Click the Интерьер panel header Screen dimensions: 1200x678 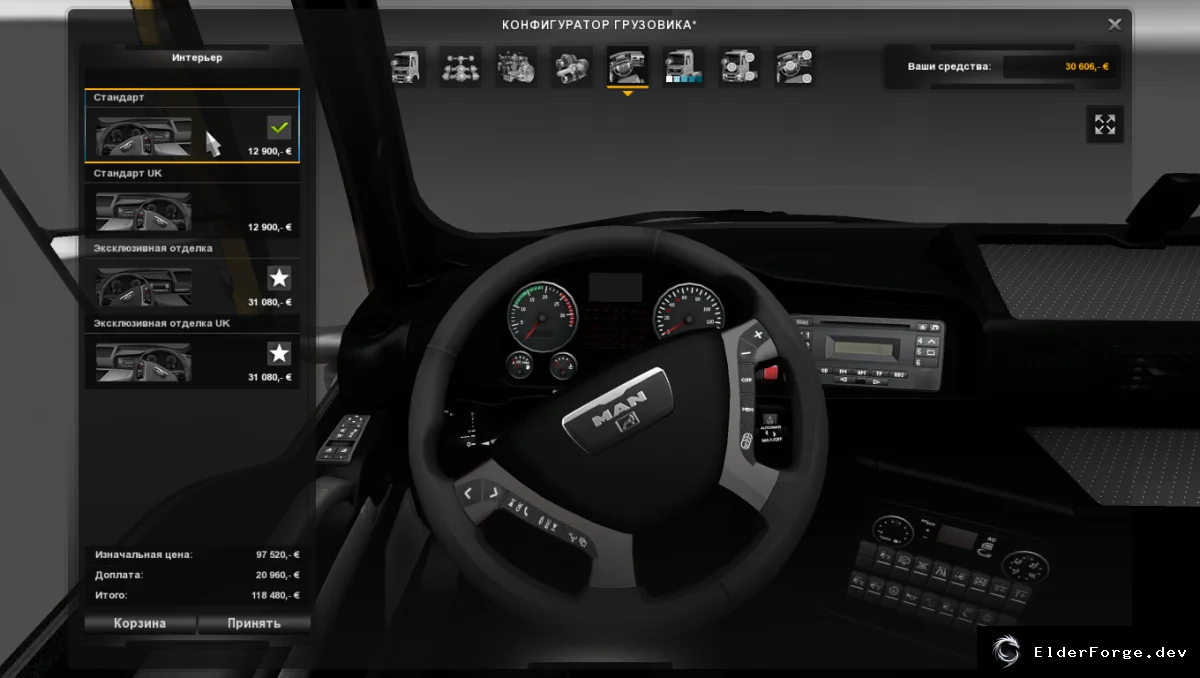[197, 58]
